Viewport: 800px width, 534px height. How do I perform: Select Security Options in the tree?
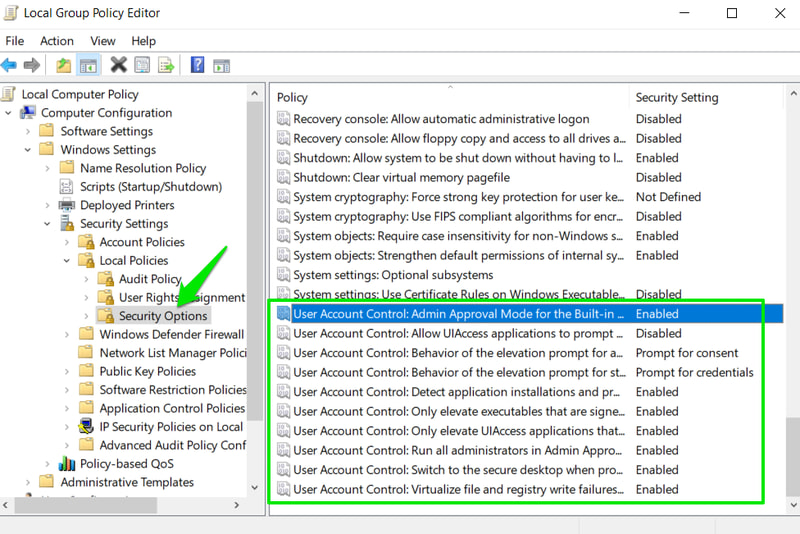pos(163,316)
